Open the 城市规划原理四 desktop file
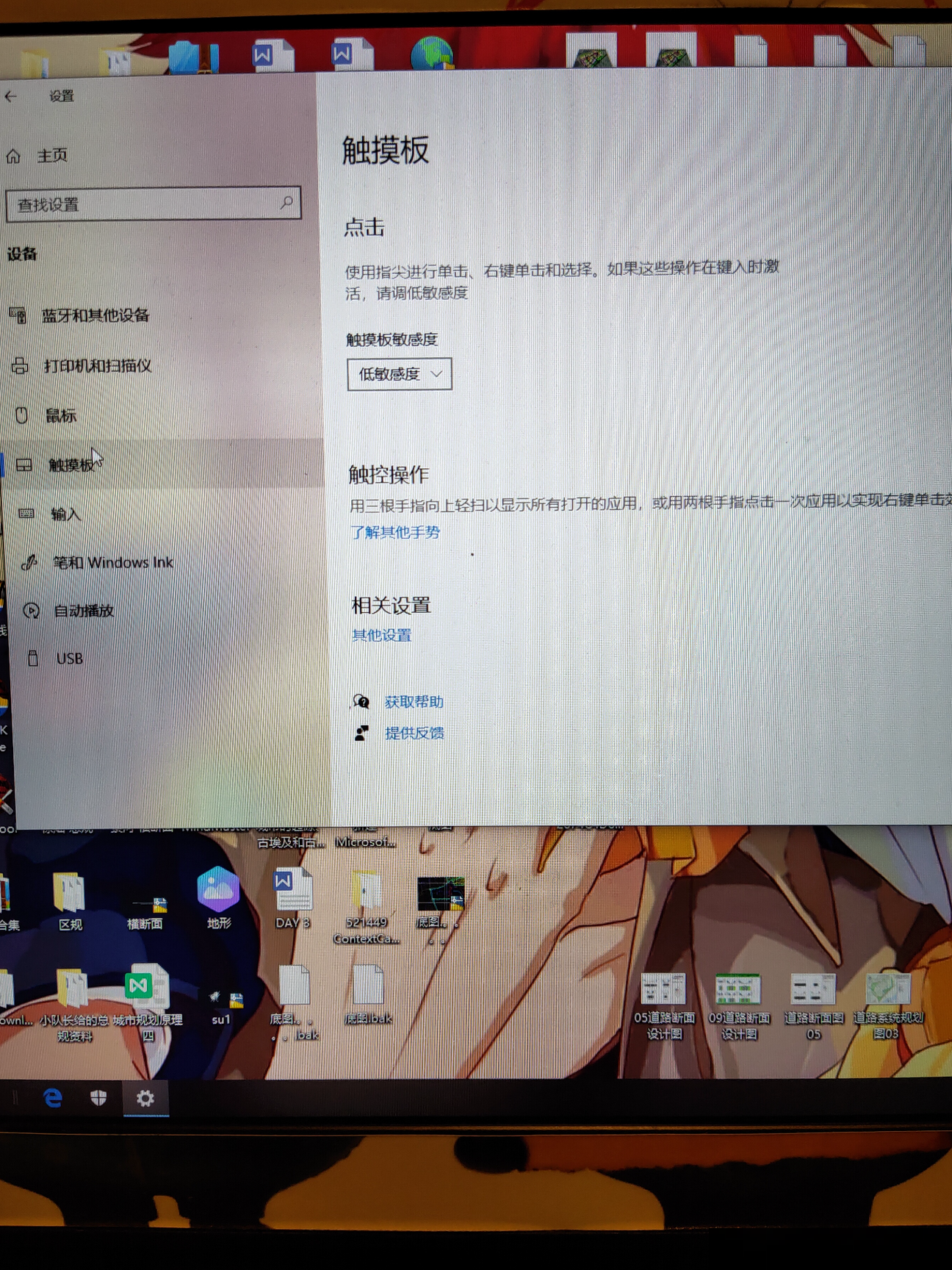The width and height of the screenshot is (952, 1270). point(147,1003)
